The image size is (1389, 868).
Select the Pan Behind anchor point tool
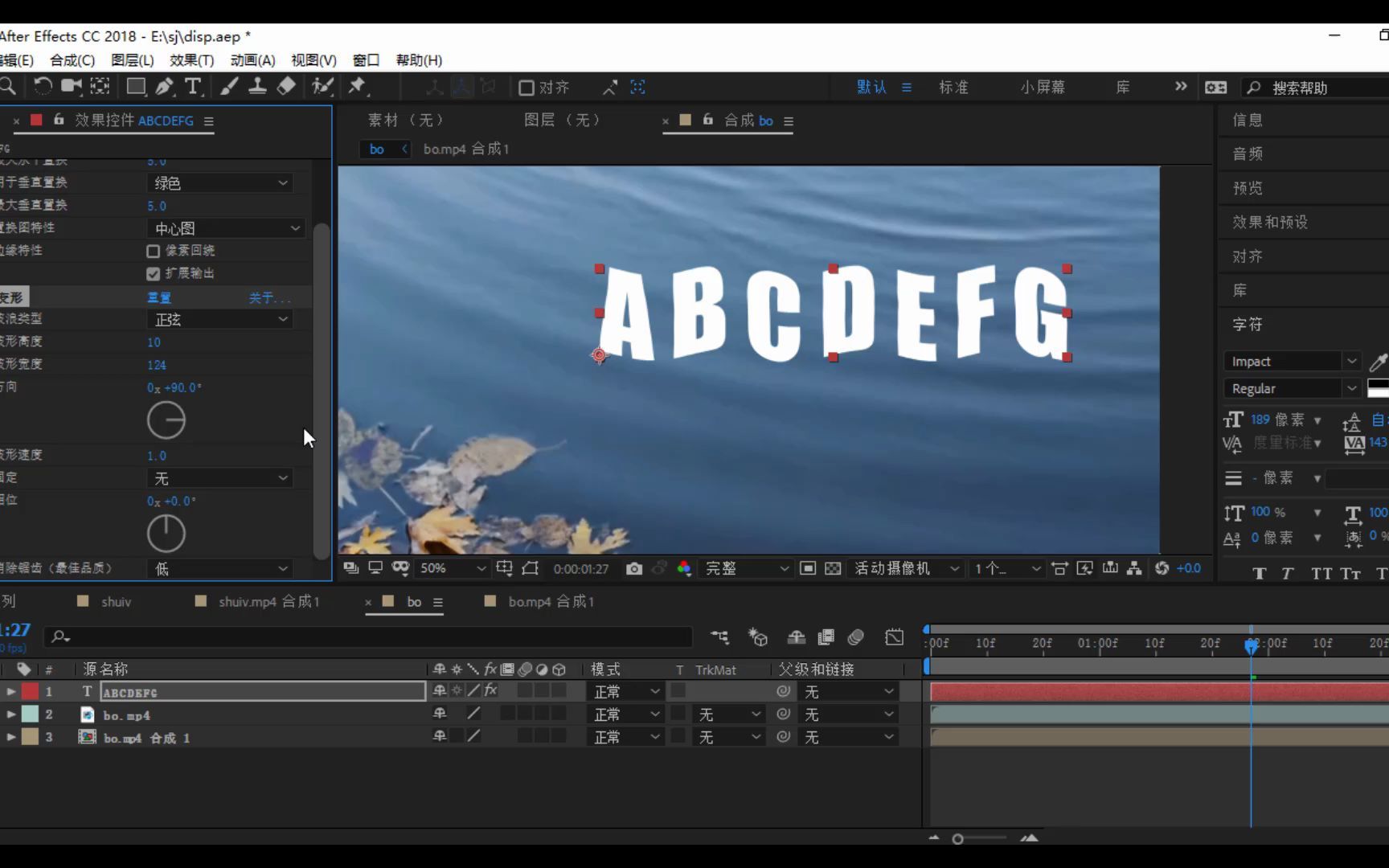[100, 87]
